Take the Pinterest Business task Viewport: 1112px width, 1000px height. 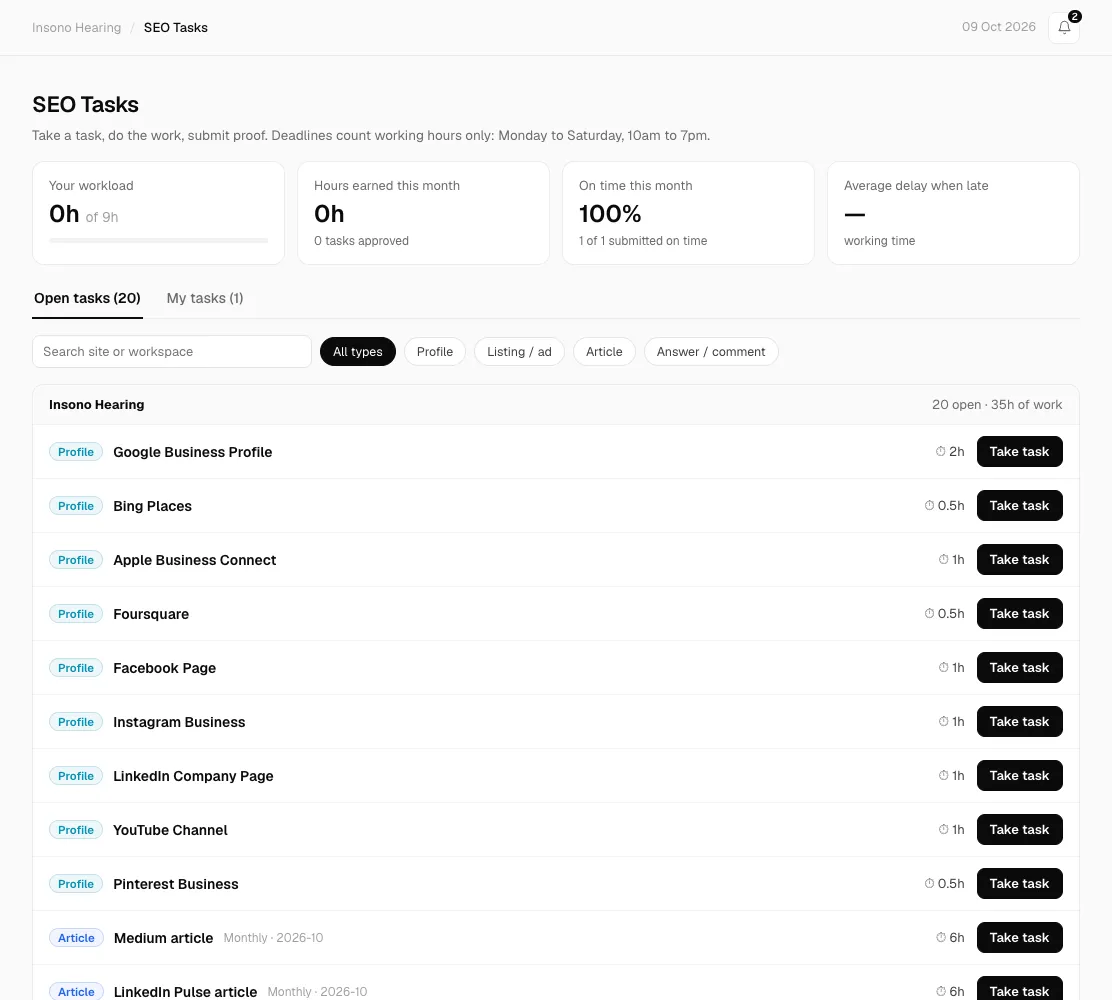1019,884
